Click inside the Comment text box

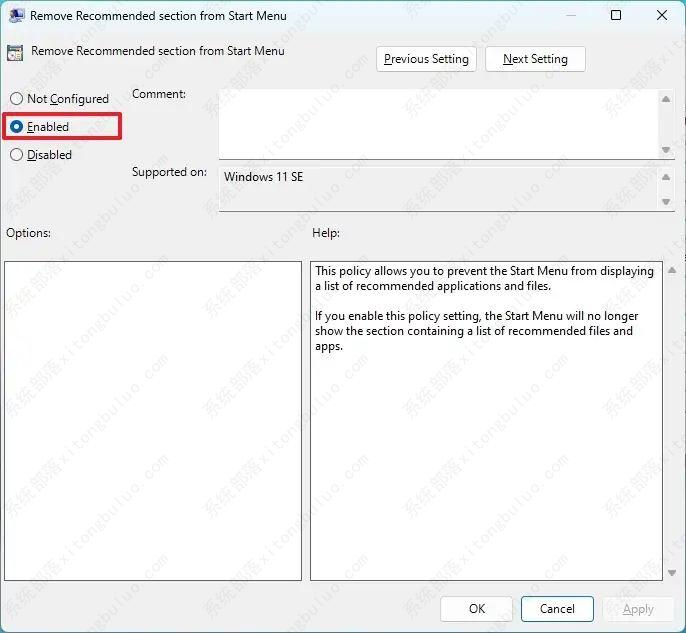coord(438,122)
